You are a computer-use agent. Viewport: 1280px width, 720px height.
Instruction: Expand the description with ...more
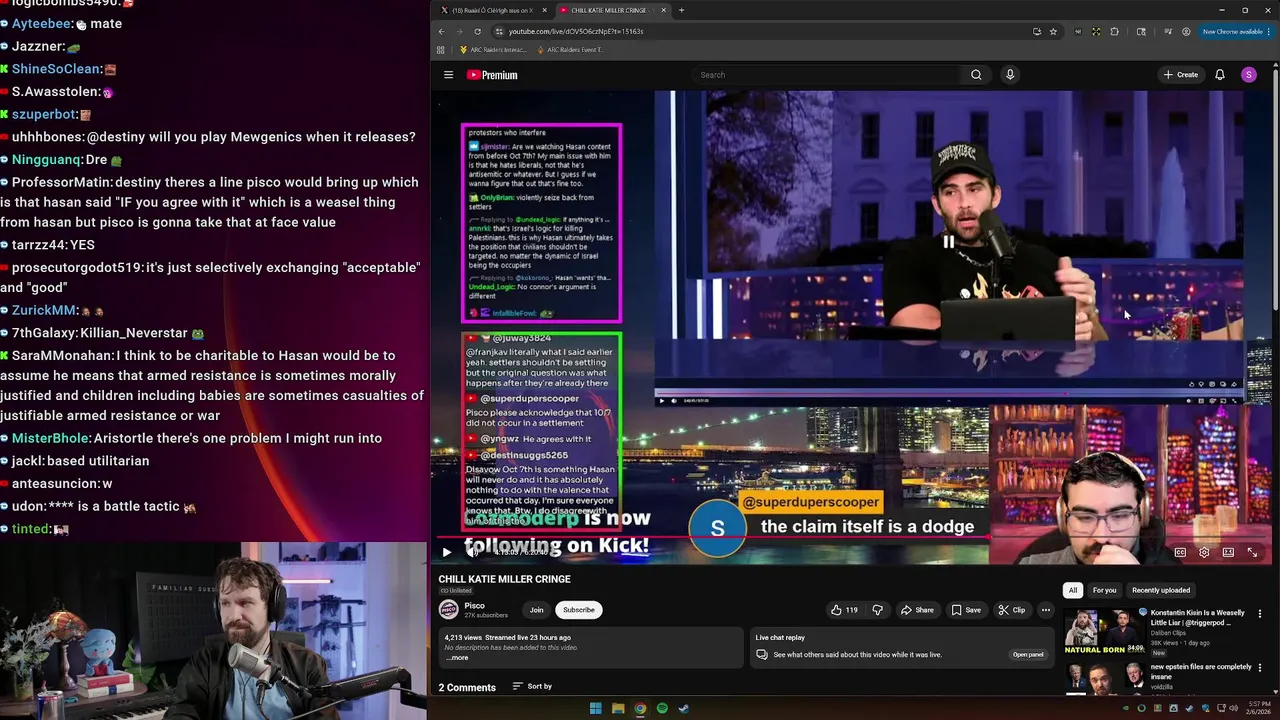point(457,657)
